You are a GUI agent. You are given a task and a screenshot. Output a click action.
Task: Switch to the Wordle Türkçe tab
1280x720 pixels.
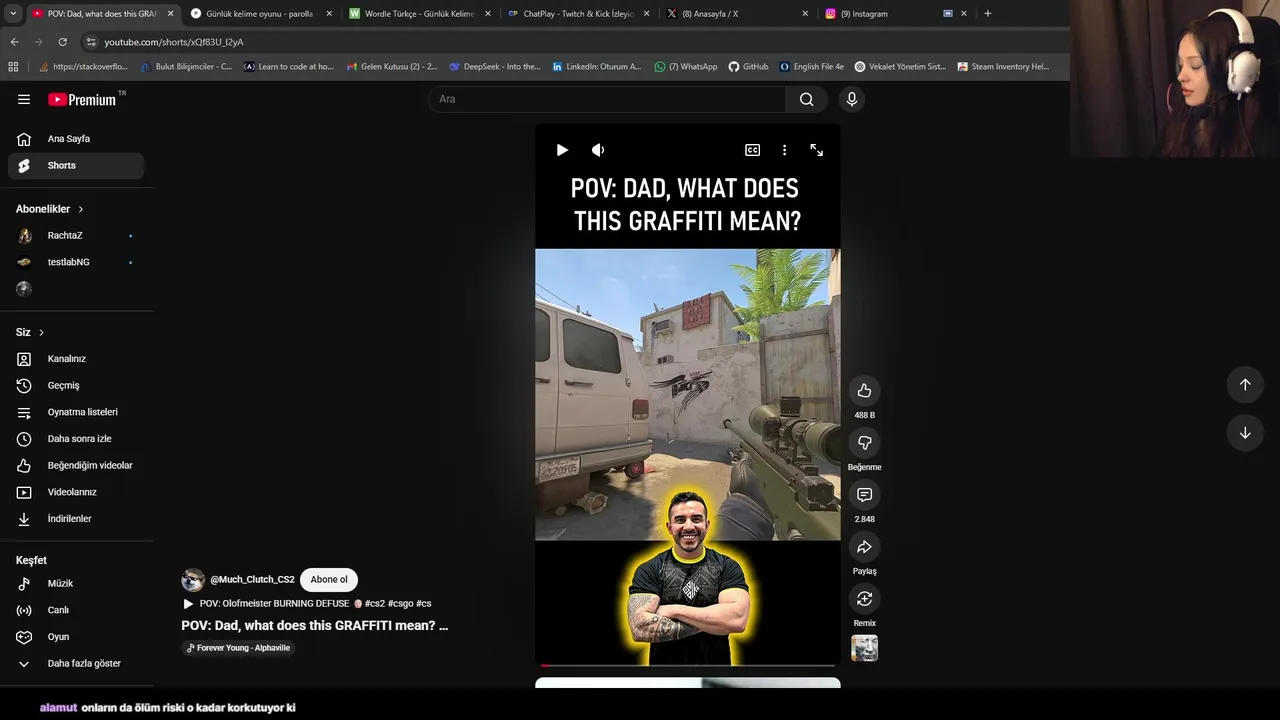tap(420, 14)
